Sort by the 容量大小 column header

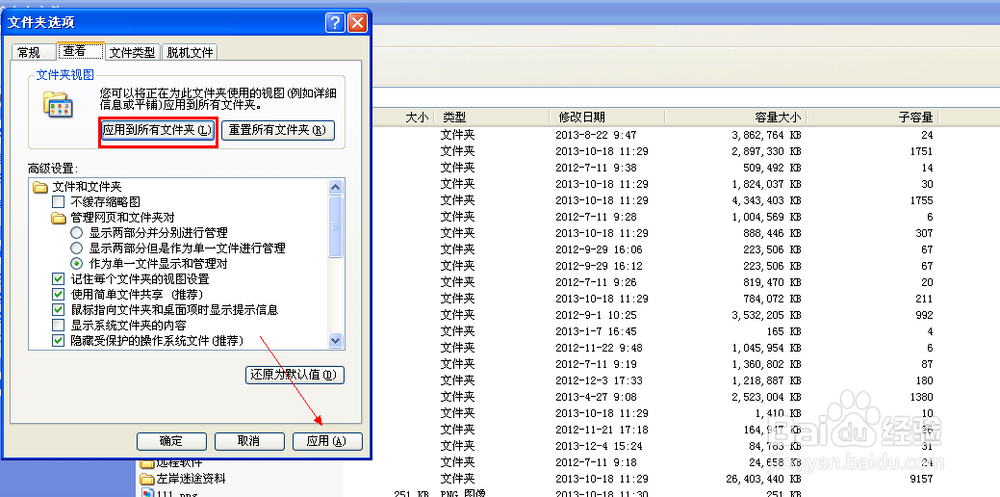(777, 117)
